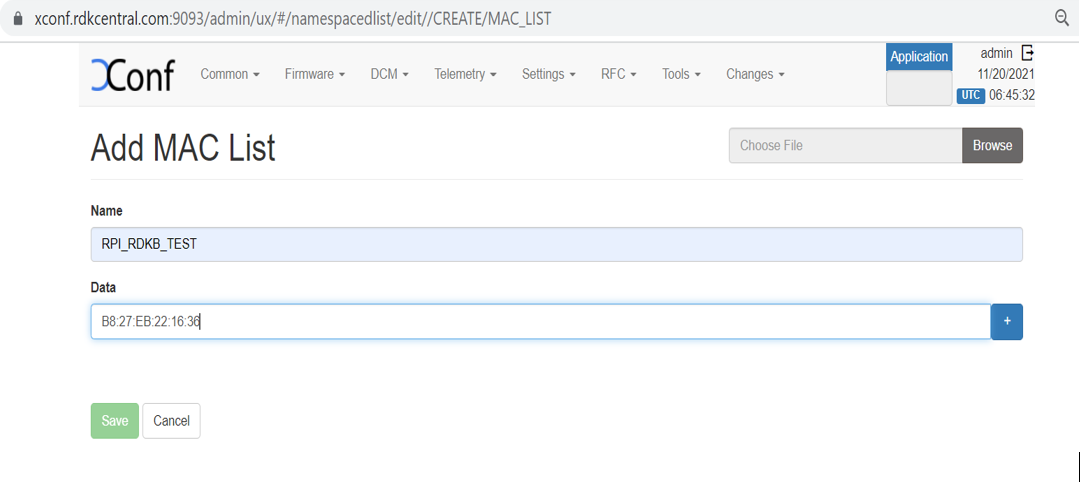Screen dimensions: 1082x482
Task: Click the XConf logo
Action: (x=132, y=75)
